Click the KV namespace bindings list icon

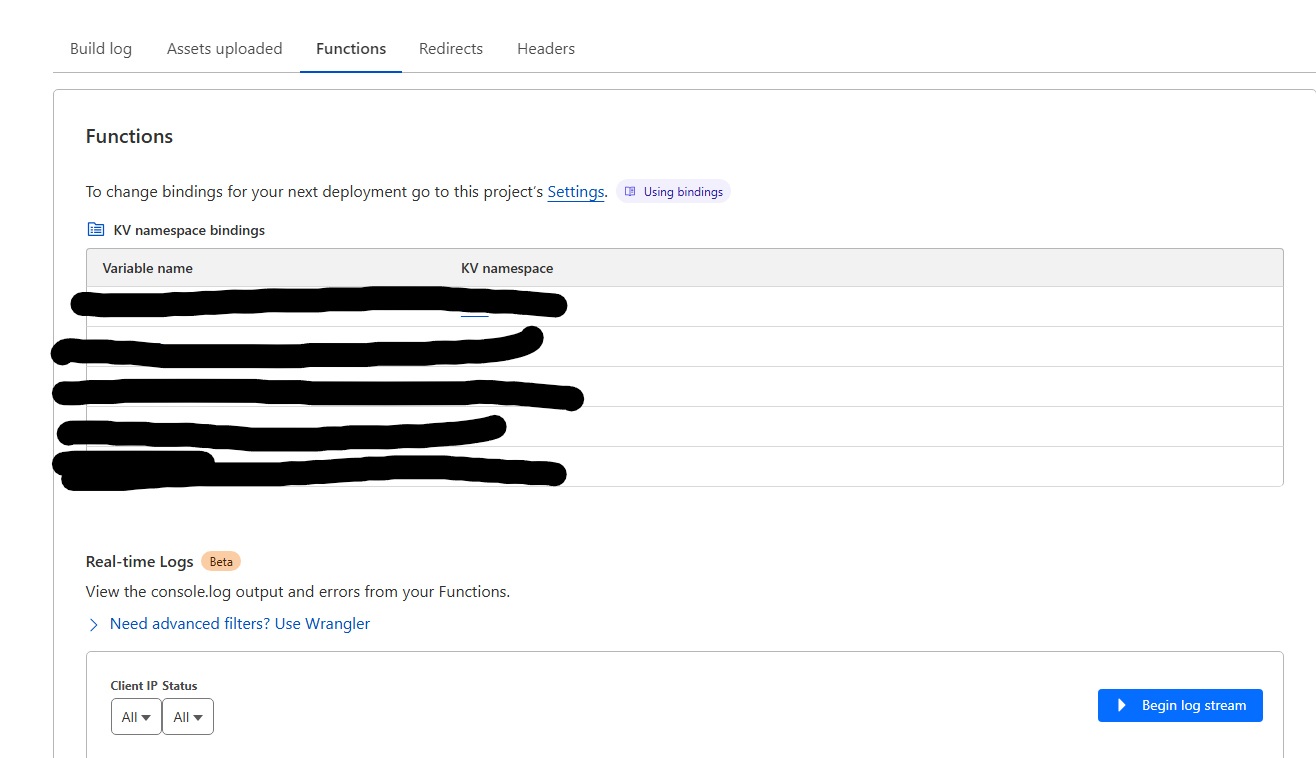(96, 230)
